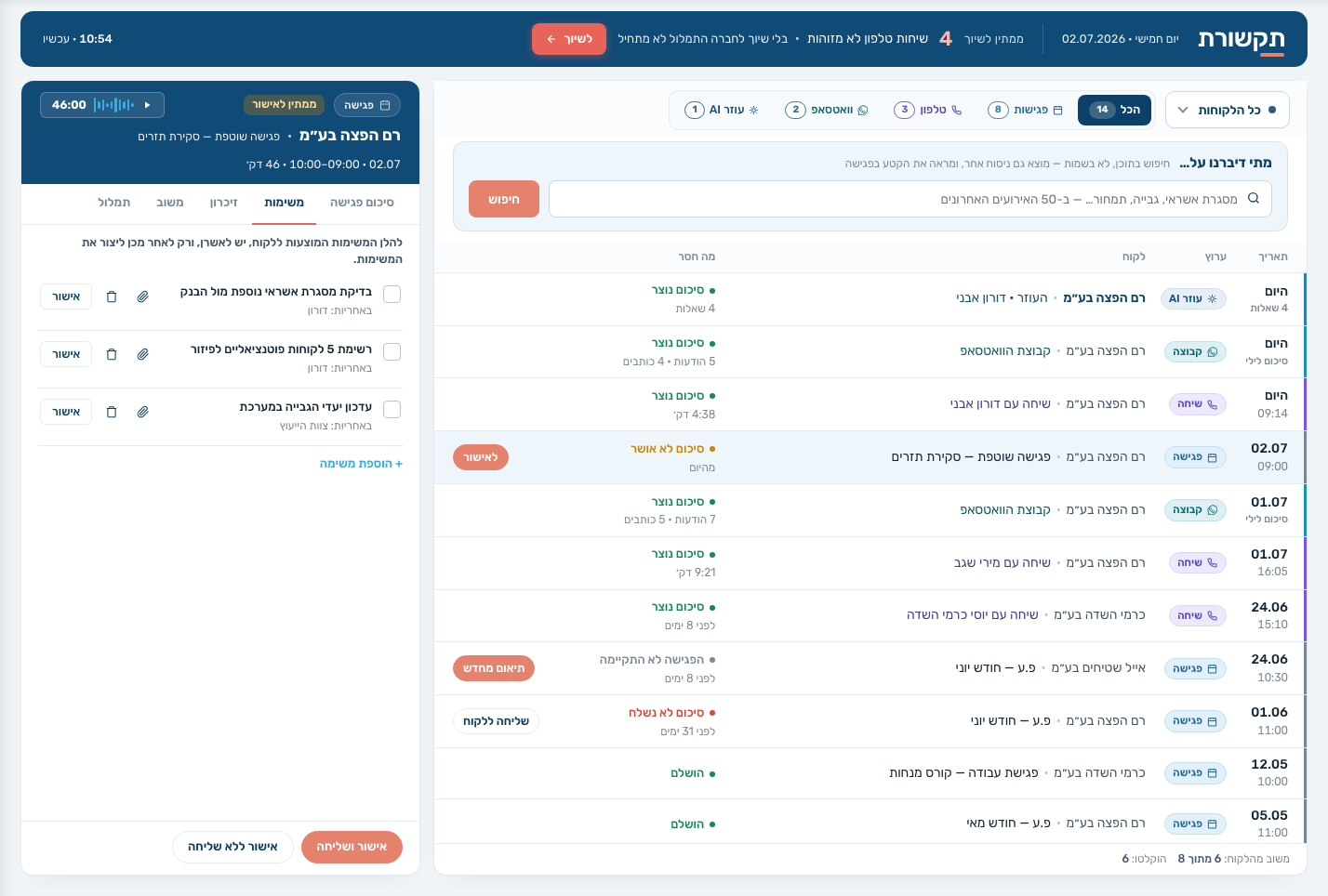Click שליחה ללקוח on 01.06 meeting
This screenshot has width=1328, height=896.
tap(496, 721)
